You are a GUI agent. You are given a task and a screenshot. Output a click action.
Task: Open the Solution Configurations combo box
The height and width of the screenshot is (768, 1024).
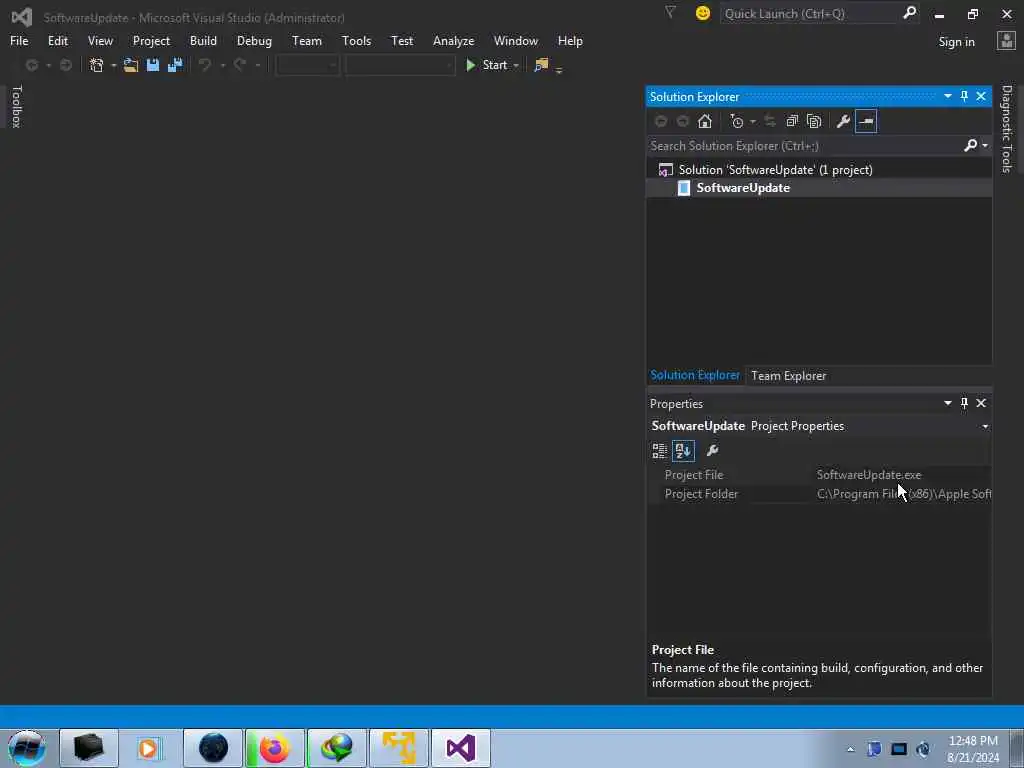pos(308,65)
